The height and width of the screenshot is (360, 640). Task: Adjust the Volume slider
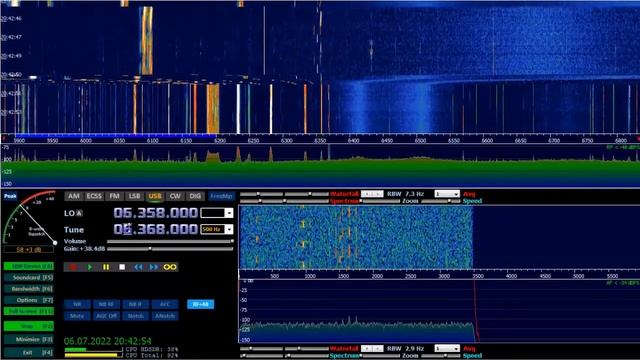coord(170,241)
